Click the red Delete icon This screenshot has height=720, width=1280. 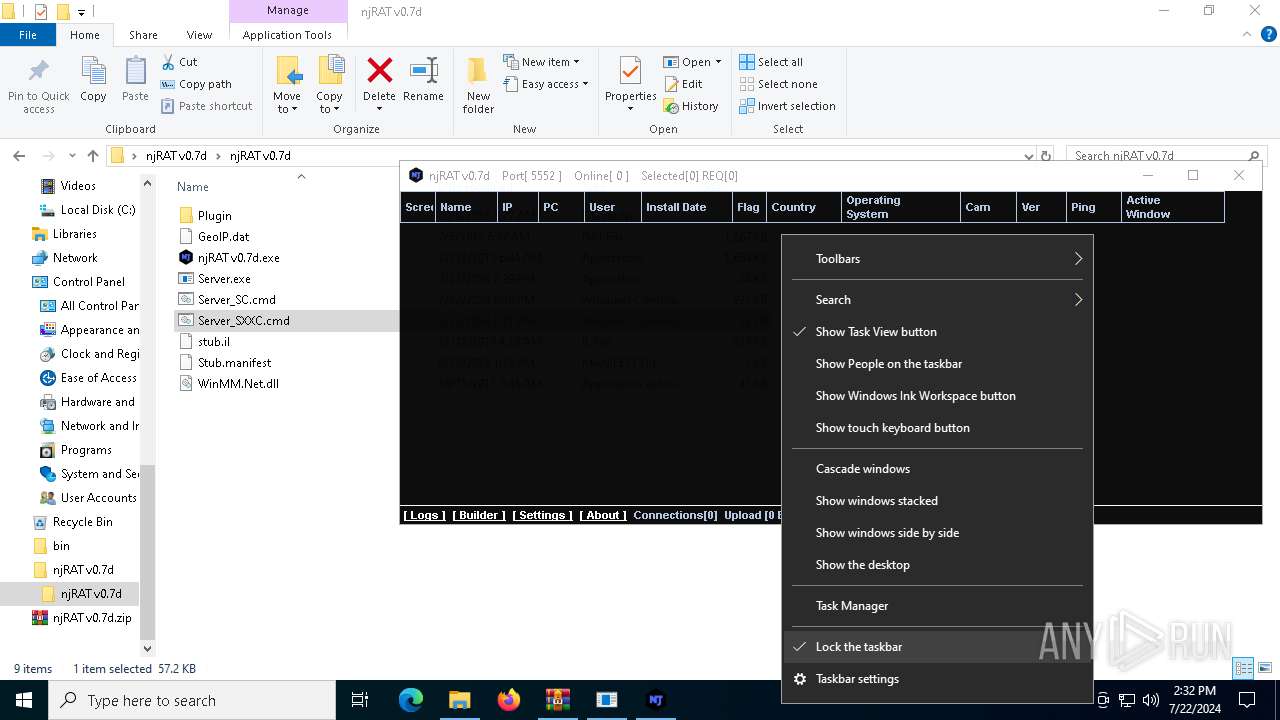click(x=379, y=70)
